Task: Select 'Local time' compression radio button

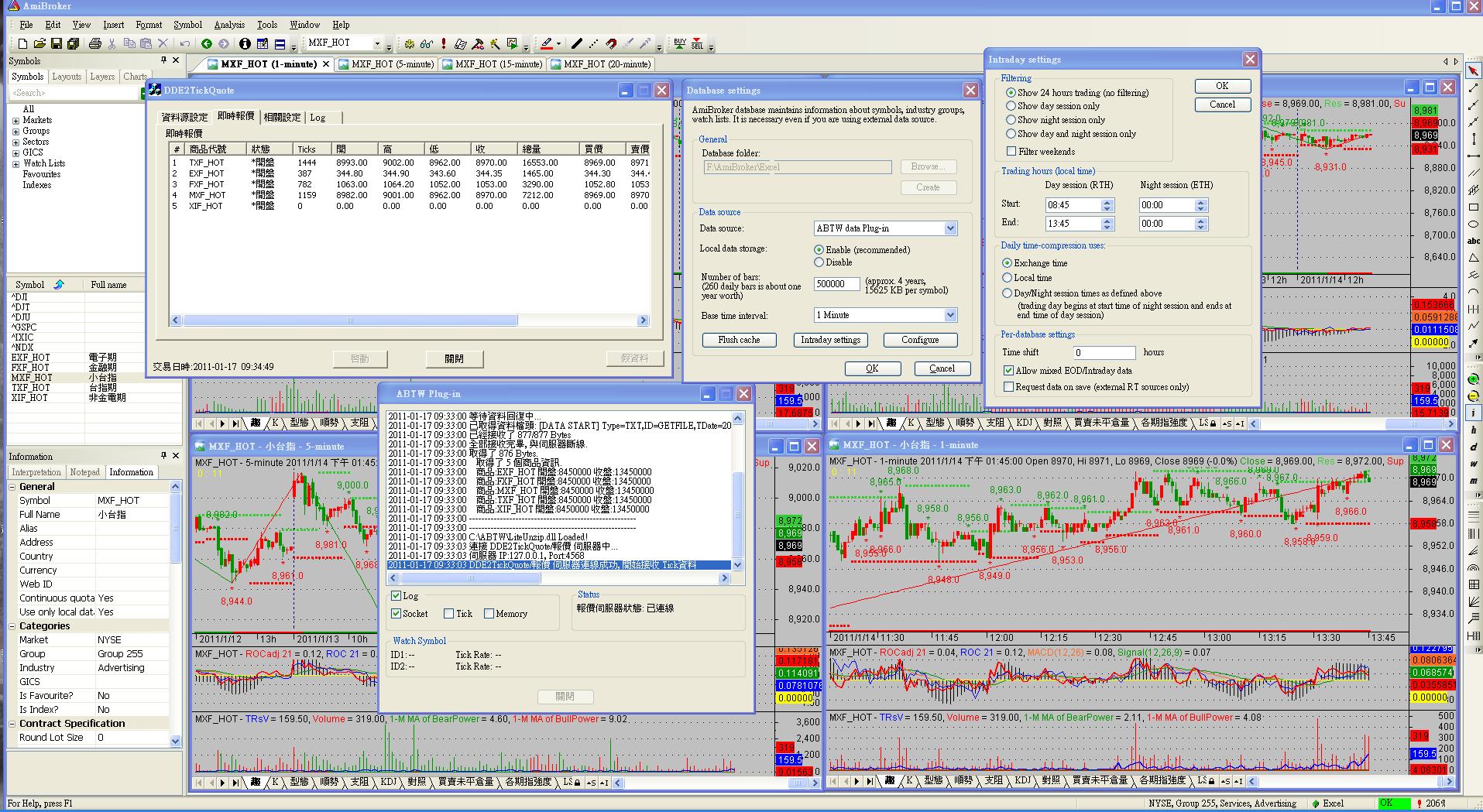Action: tap(1008, 278)
